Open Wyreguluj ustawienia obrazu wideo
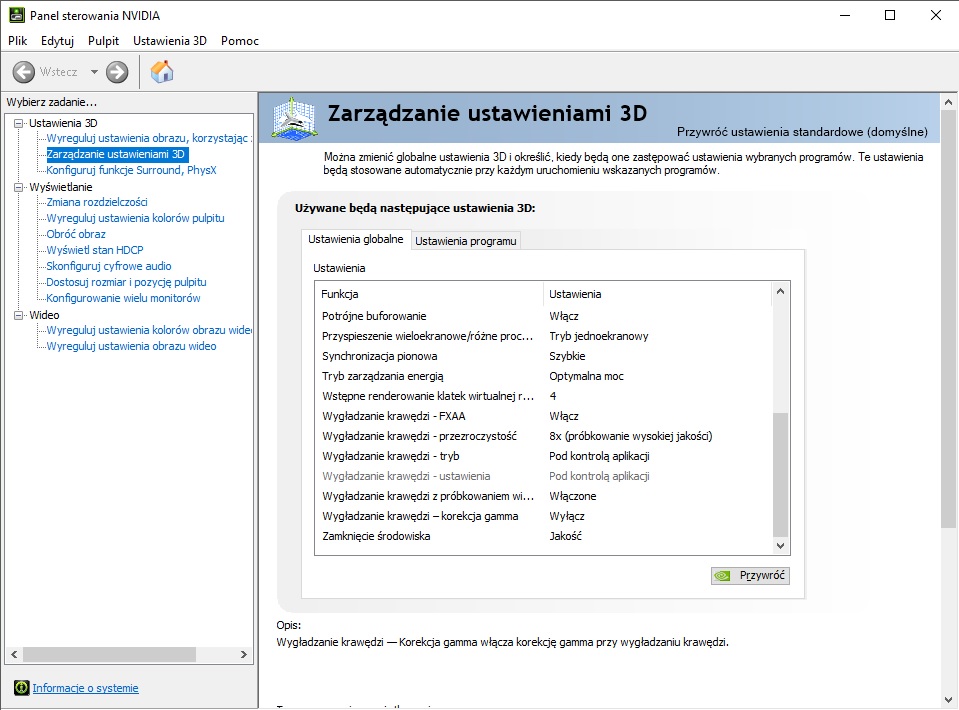Image resolution: width=959 pixels, height=710 pixels. (131, 346)
